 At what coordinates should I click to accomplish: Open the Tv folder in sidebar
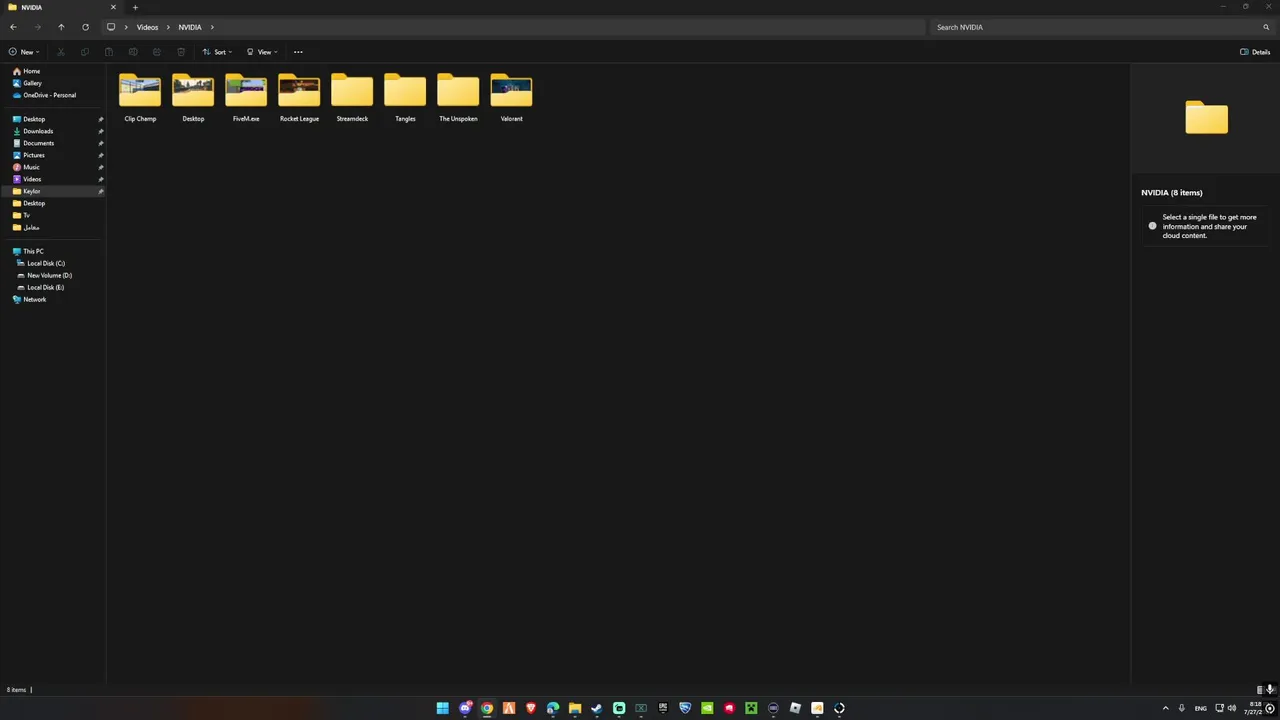coord(26,215)
